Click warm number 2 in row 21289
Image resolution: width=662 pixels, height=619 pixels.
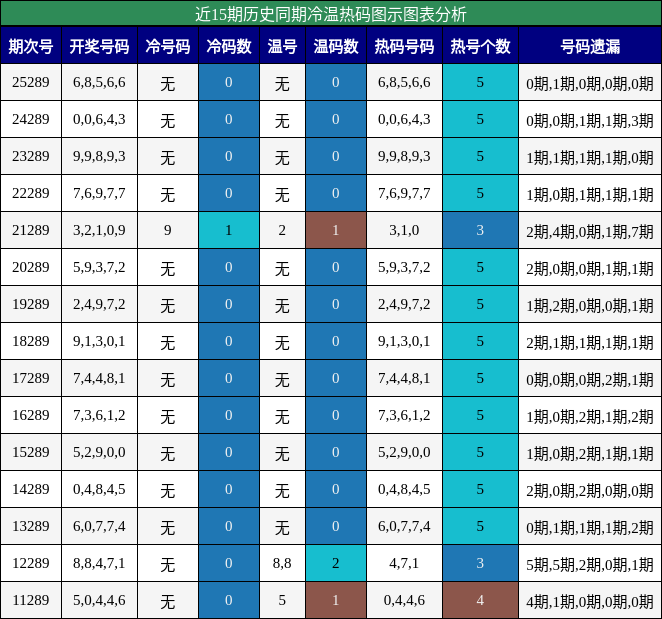282,230
